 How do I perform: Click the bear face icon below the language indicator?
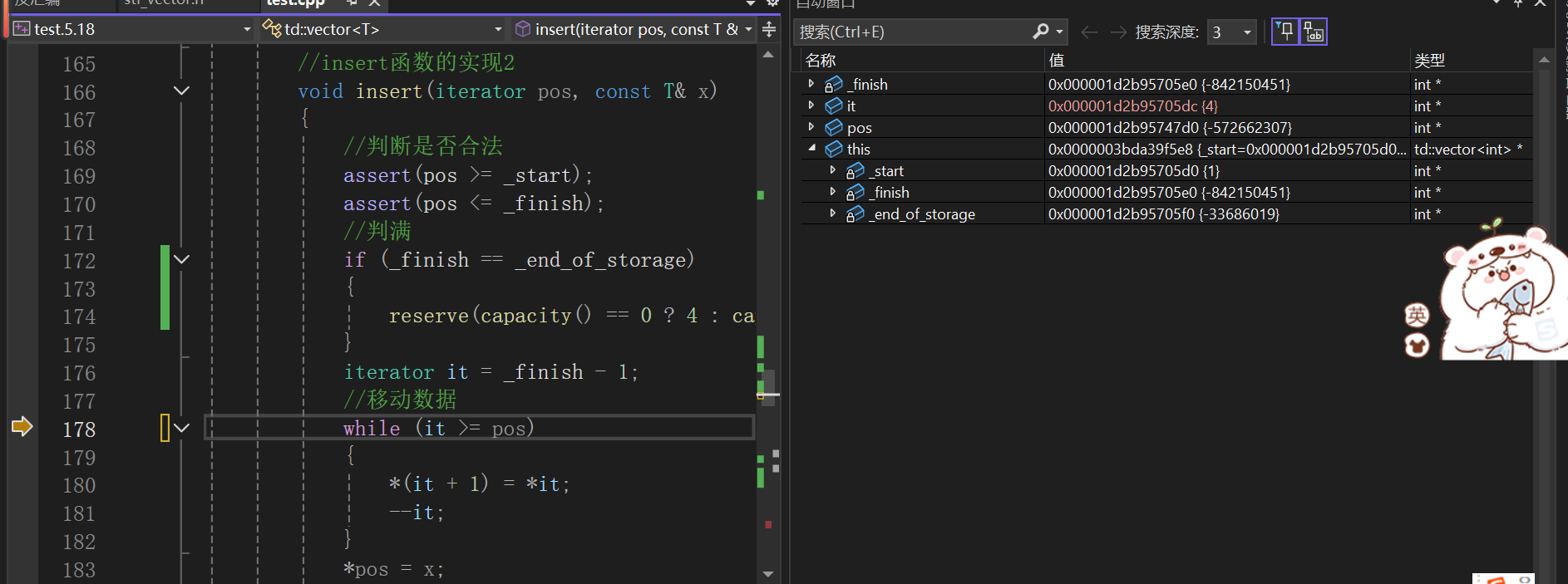(x=1417, y=345)
